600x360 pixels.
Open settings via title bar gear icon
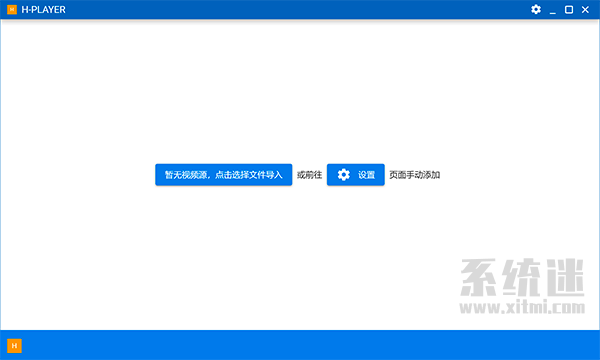(x=536, y=10)
